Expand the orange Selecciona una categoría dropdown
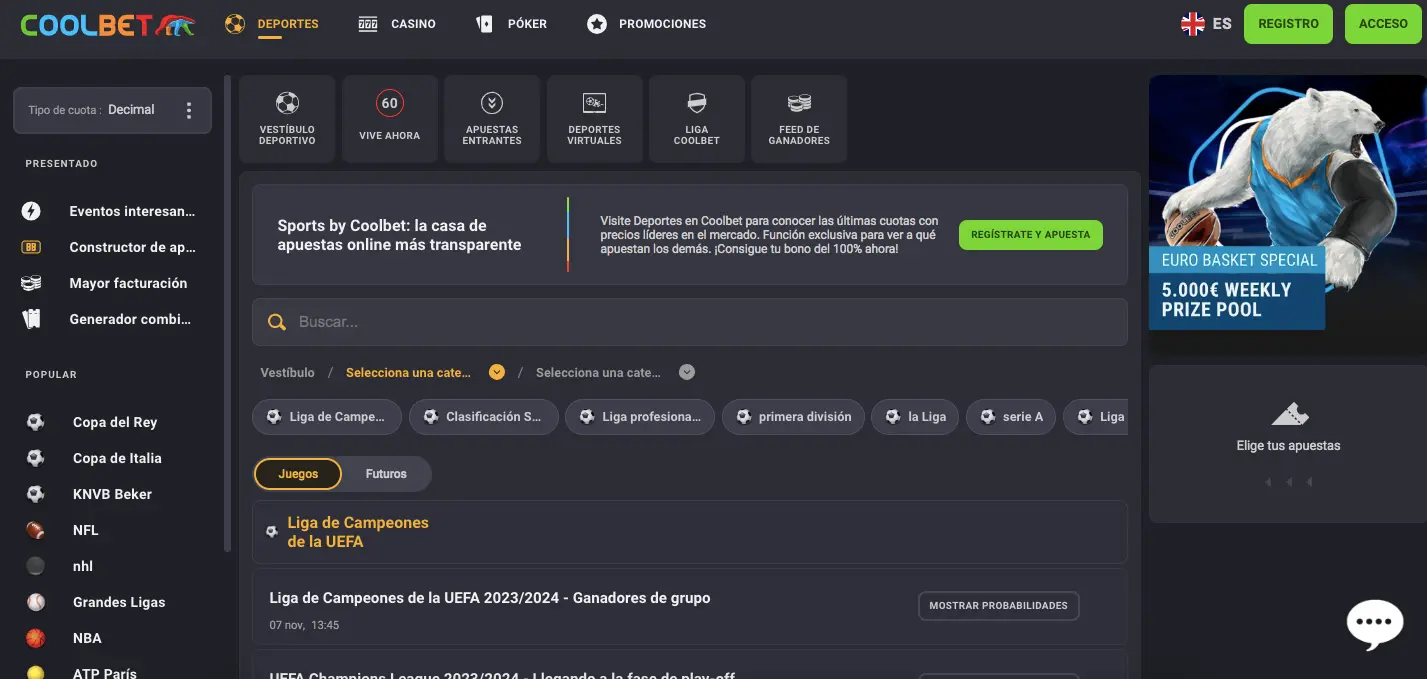This screenshot has width=1427, height=679. (x=425, y=372)
